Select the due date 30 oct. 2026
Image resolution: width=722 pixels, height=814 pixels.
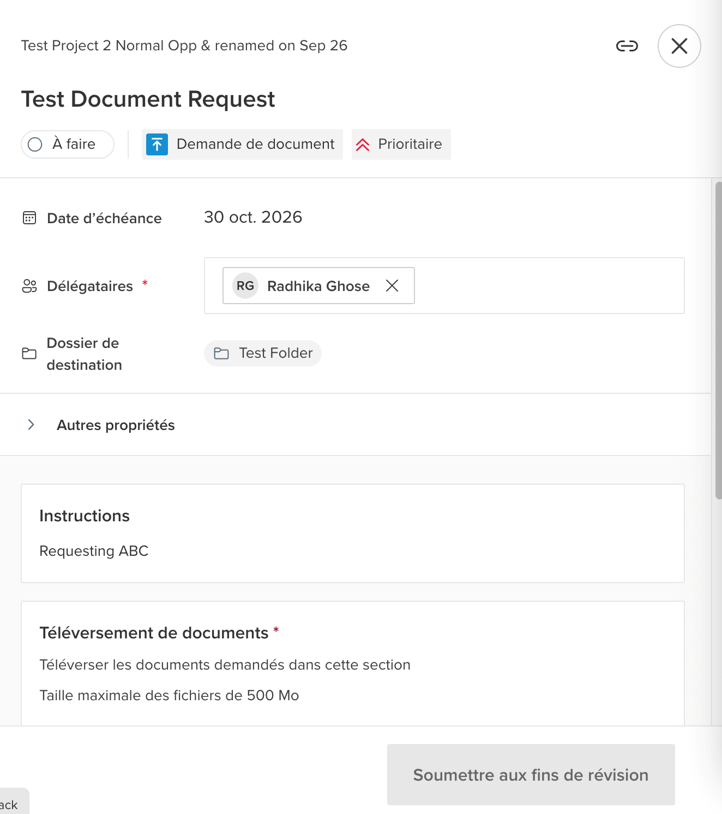coord(253,217)
